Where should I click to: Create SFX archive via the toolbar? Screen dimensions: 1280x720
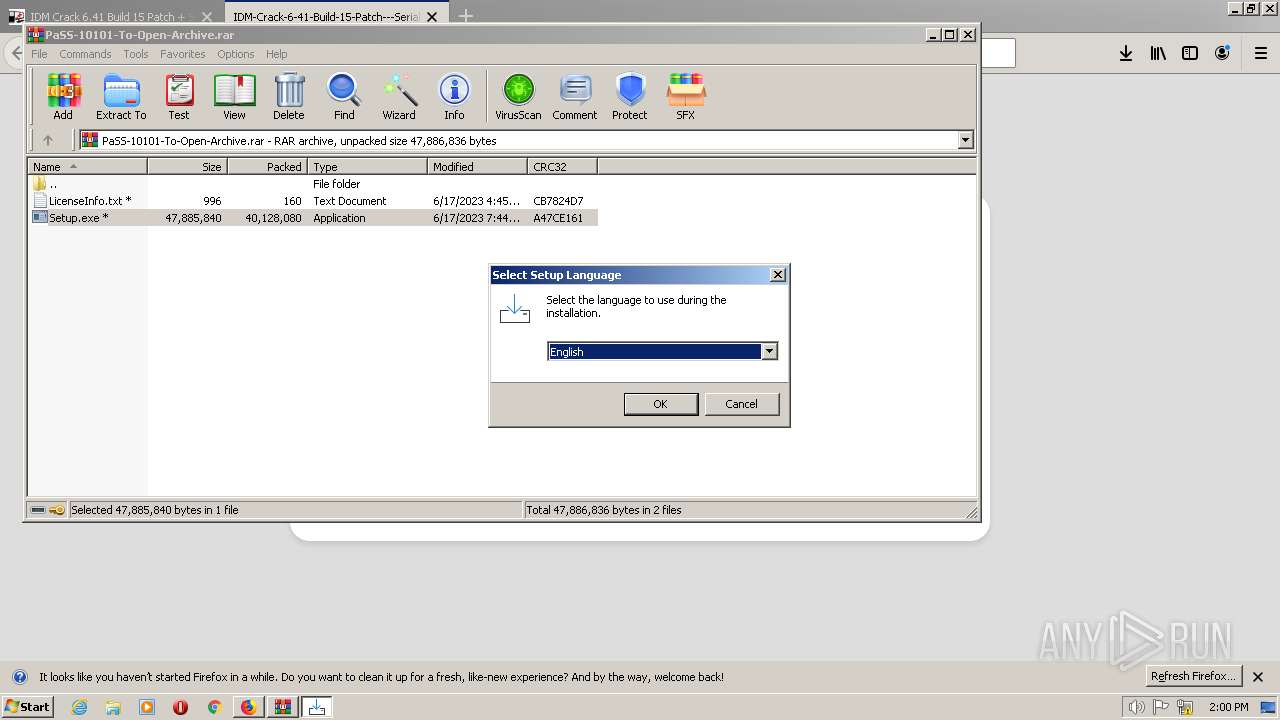pos(685,97)
